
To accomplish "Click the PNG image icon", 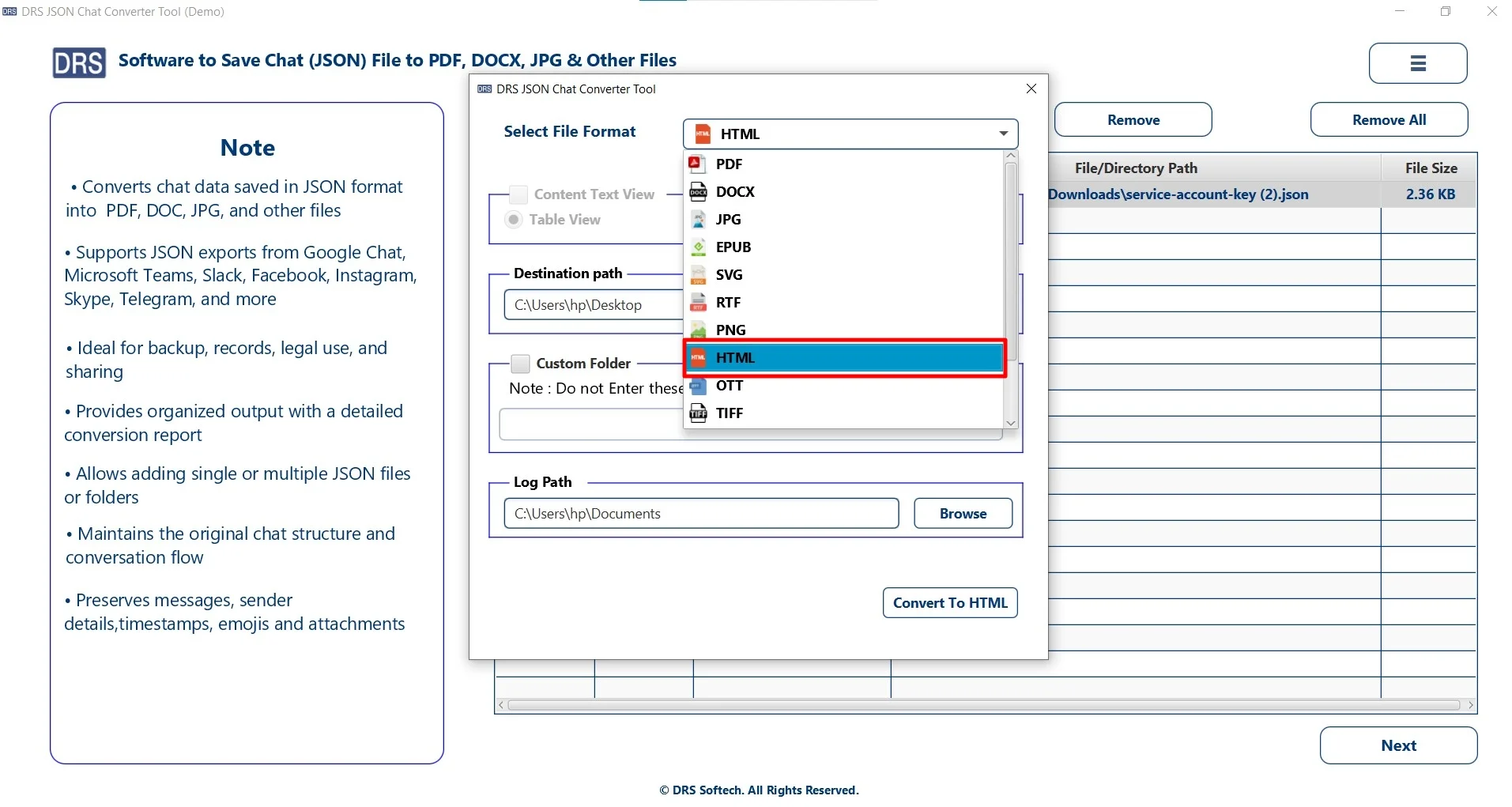I will coord(698,330).
